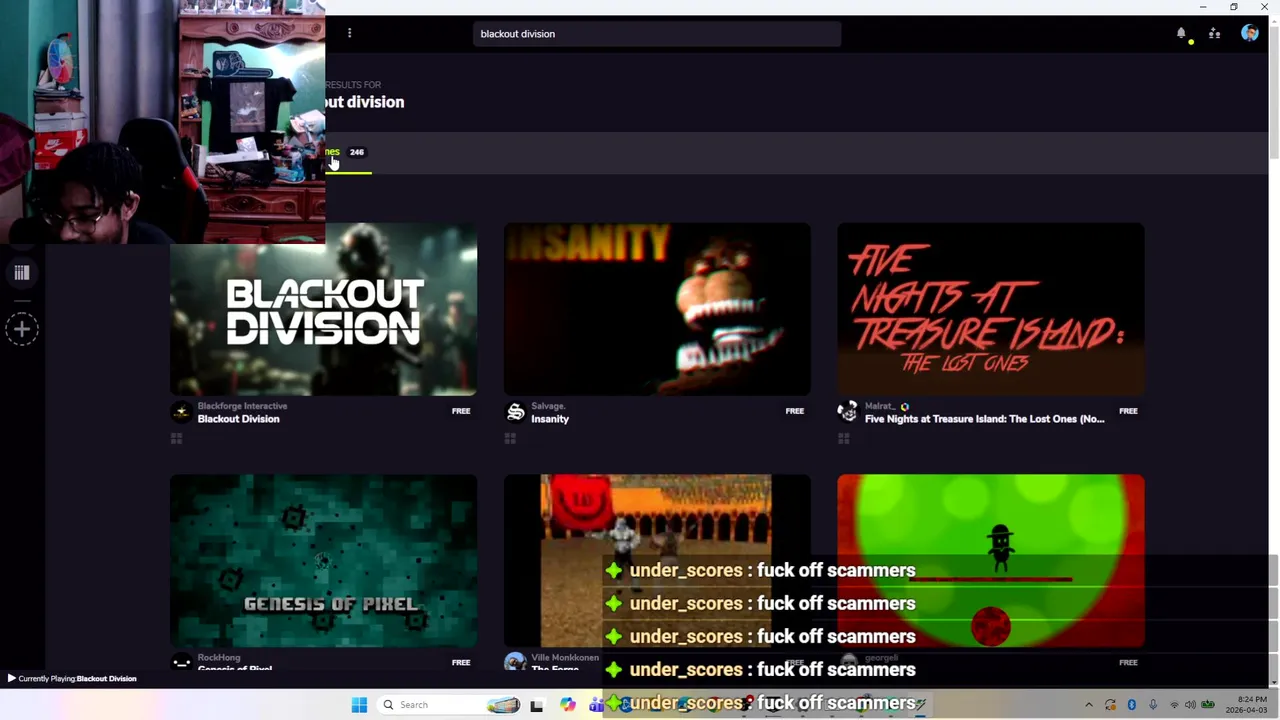Open the Five Nights at Treasure Island thumbnail
This screenshot has height=720, width=1280.
990,309
